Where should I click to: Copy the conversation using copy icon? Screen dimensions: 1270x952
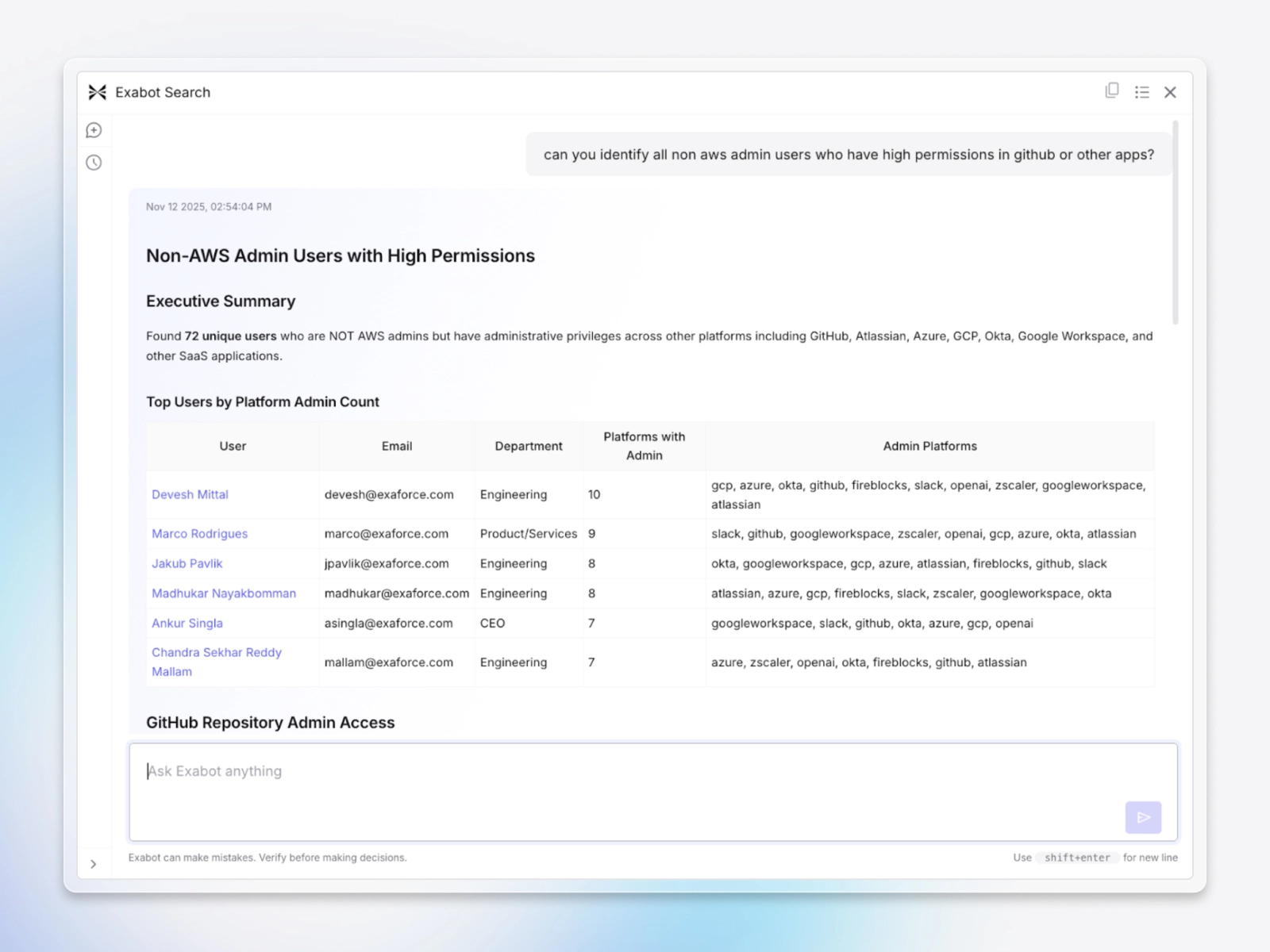point(1112,91)
